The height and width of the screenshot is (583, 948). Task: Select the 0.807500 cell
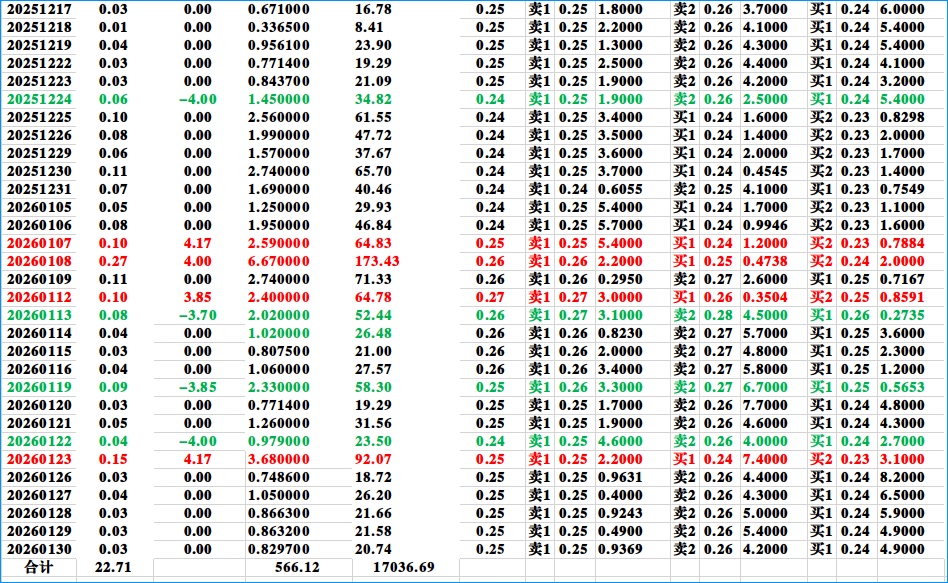click(x=279, y=351)
